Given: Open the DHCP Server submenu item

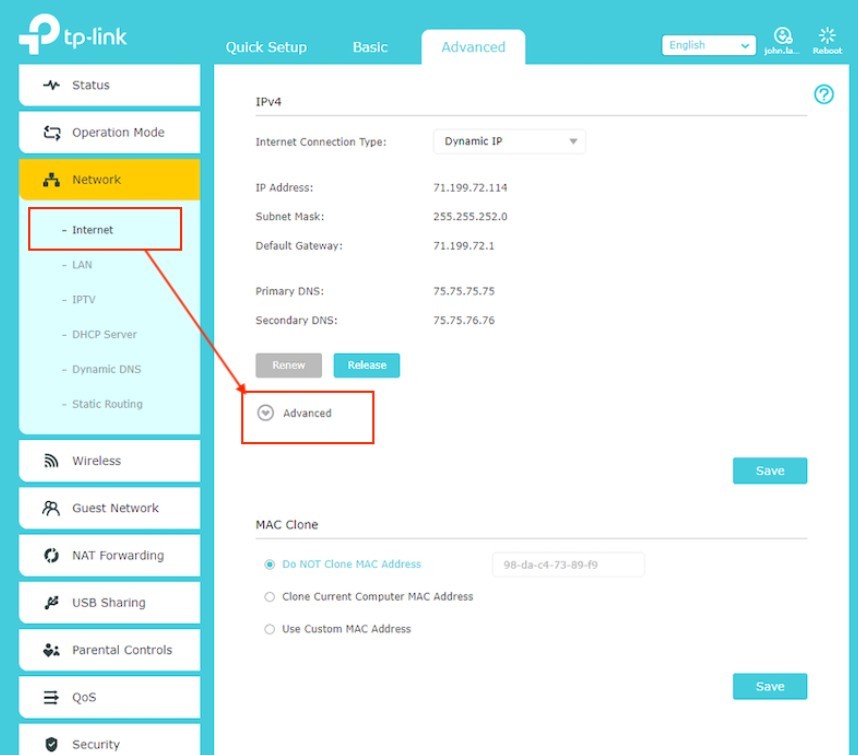Looking at the screenshot, I should pos(104,335).
